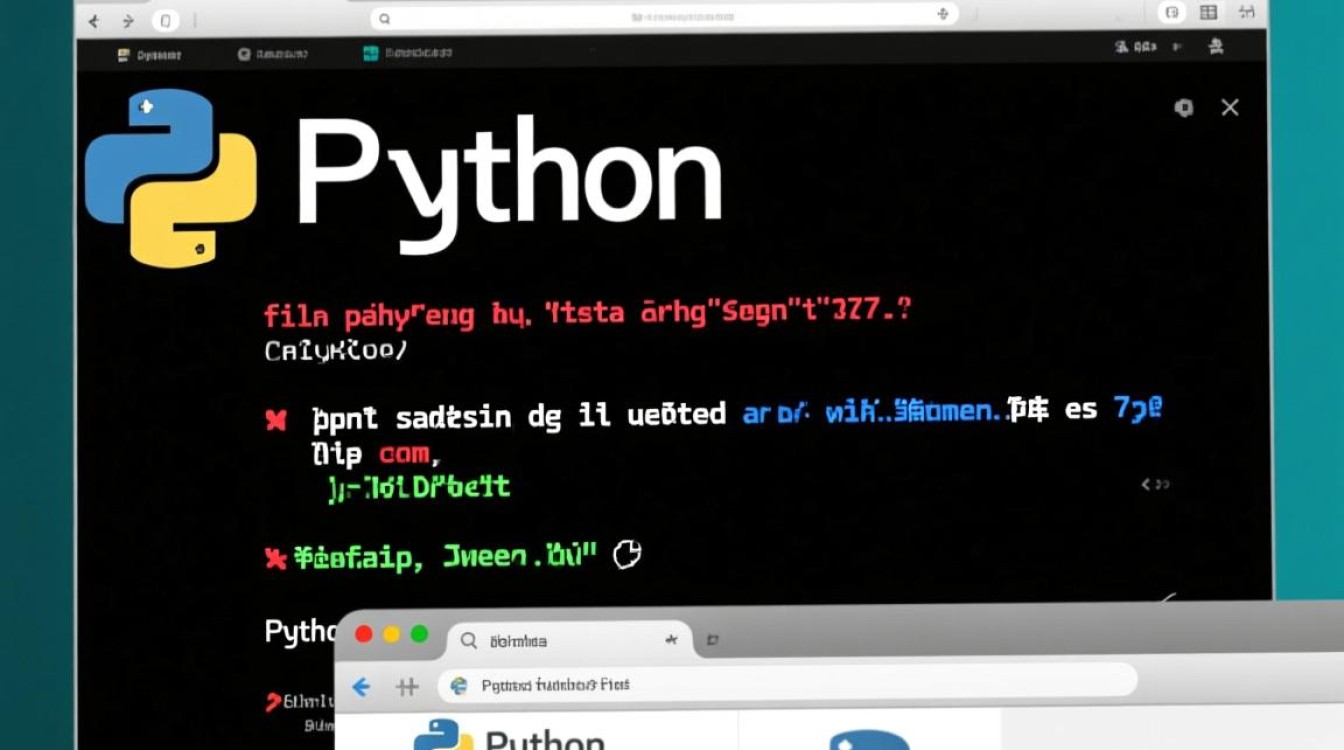Click the search magnifier in top address bar

tap(385, 18)
